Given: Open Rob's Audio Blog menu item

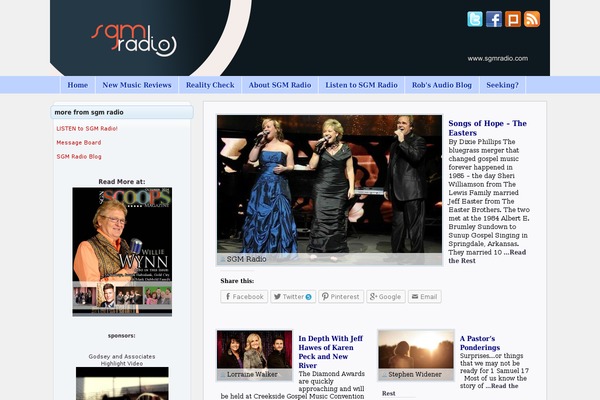Looking at the screenshot, I should click(x=442, y=85).
